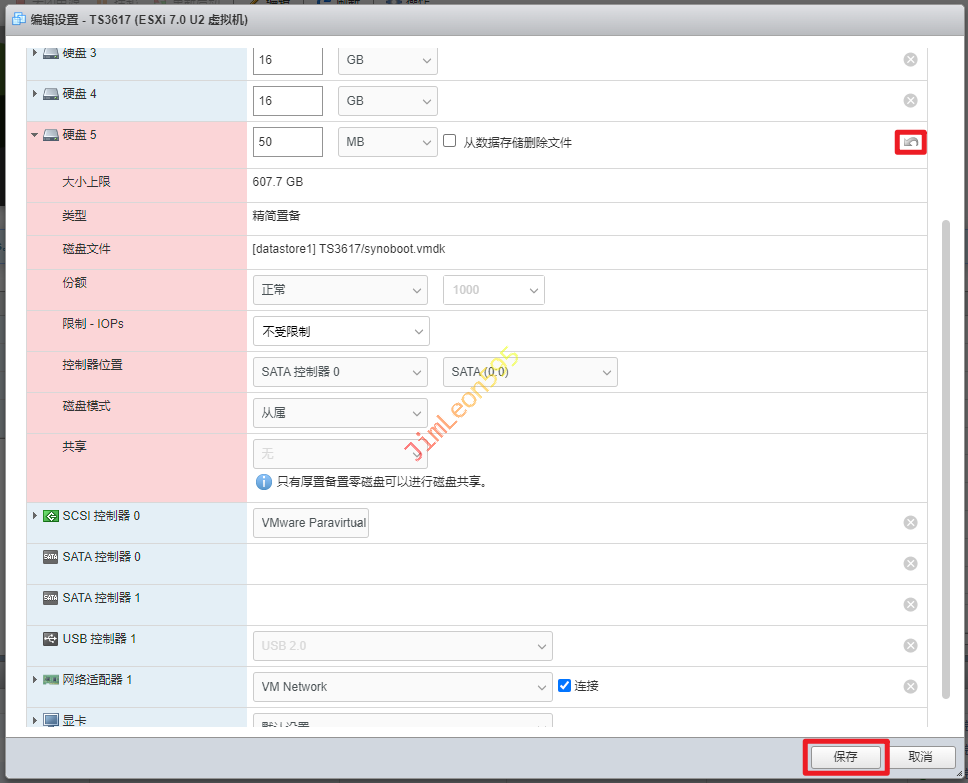Click the Hard disk 5 size input field
The width and height of the screenshot is (968, 783).
288,142
